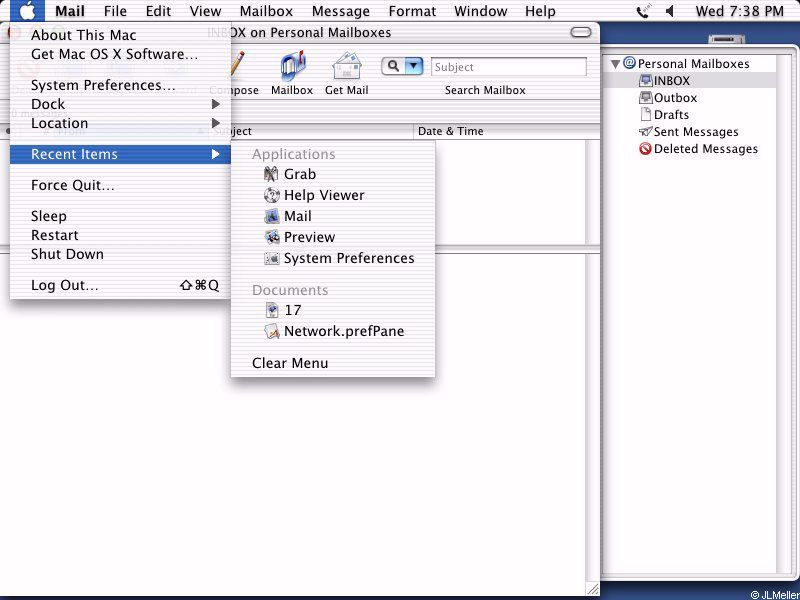Click the System Preferences icon in Recent Items
The height and width of the screenshot is (600, 800).
pos(271,258)
